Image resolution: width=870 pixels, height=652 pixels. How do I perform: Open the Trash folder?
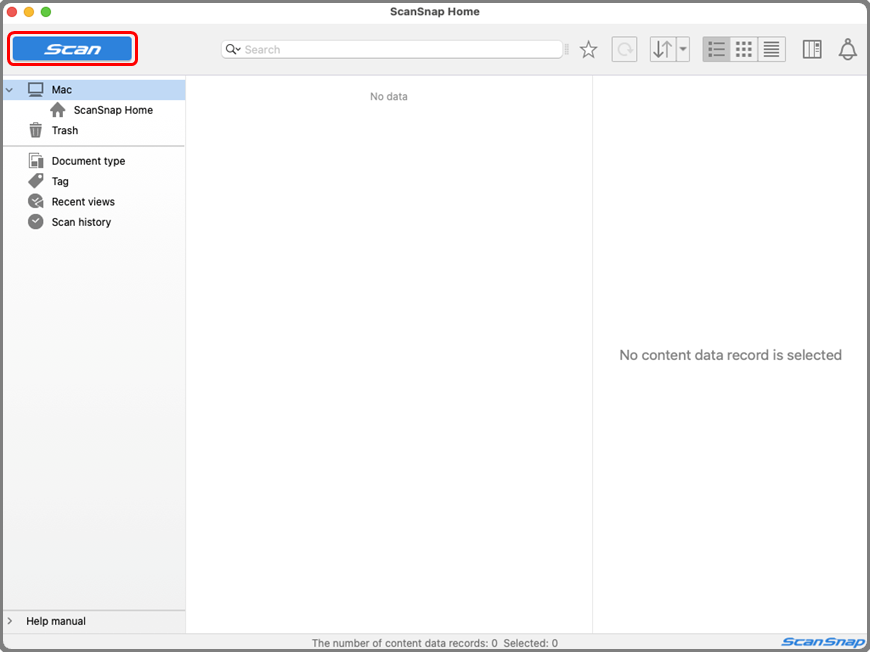click(x=94, y=130)
